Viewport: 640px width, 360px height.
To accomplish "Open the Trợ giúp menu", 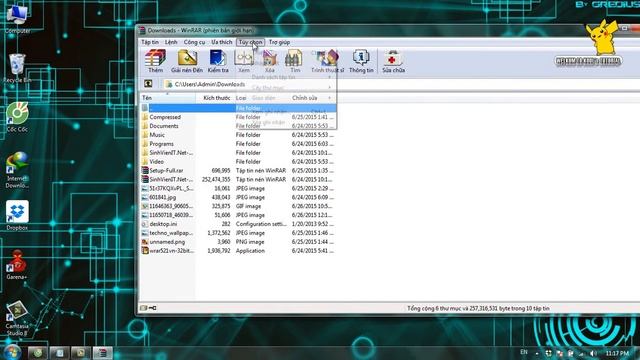I will pyautogui.click(x=280, y=42).
